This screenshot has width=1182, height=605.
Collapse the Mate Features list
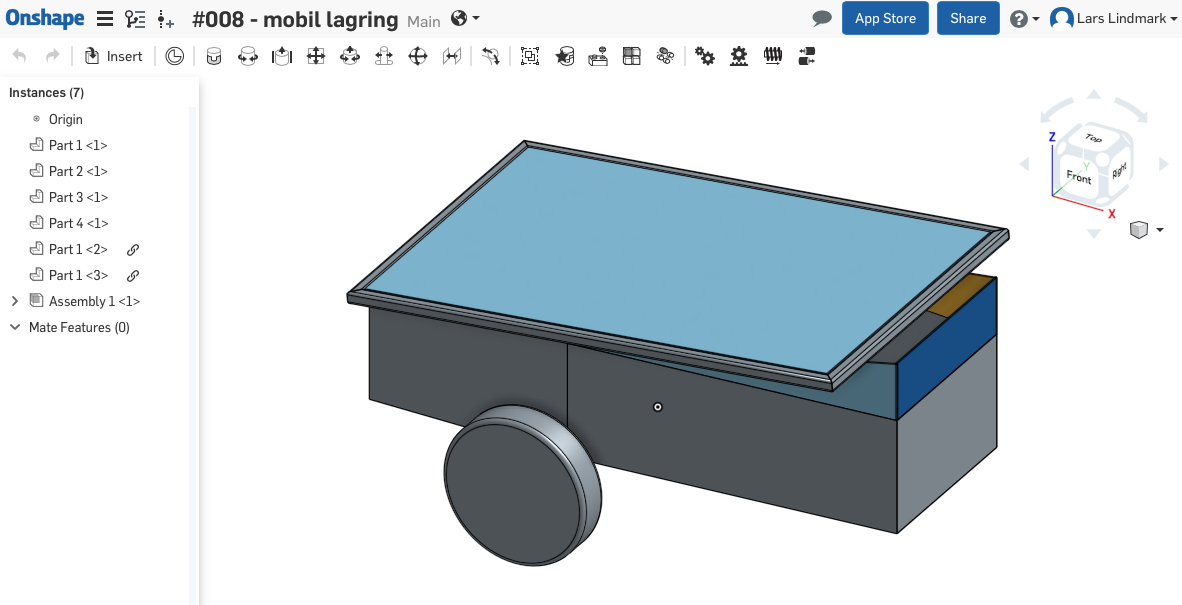pyautogui.click(x=14, y=327)
